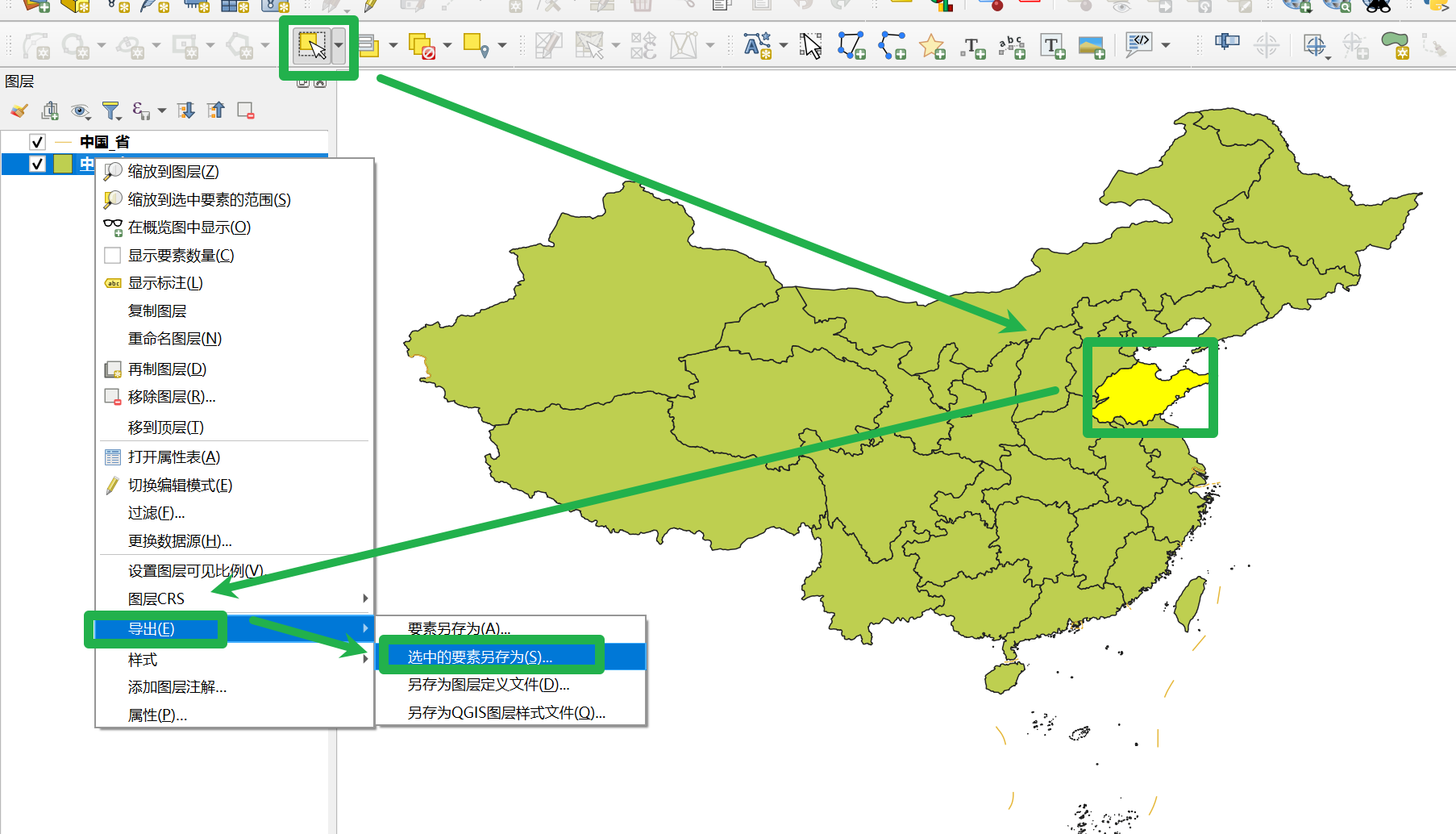Image resolution: width=1456 pixels, height=834 pixels.
Task: Click the Create Annotation Layer icon
Action: 757,45
